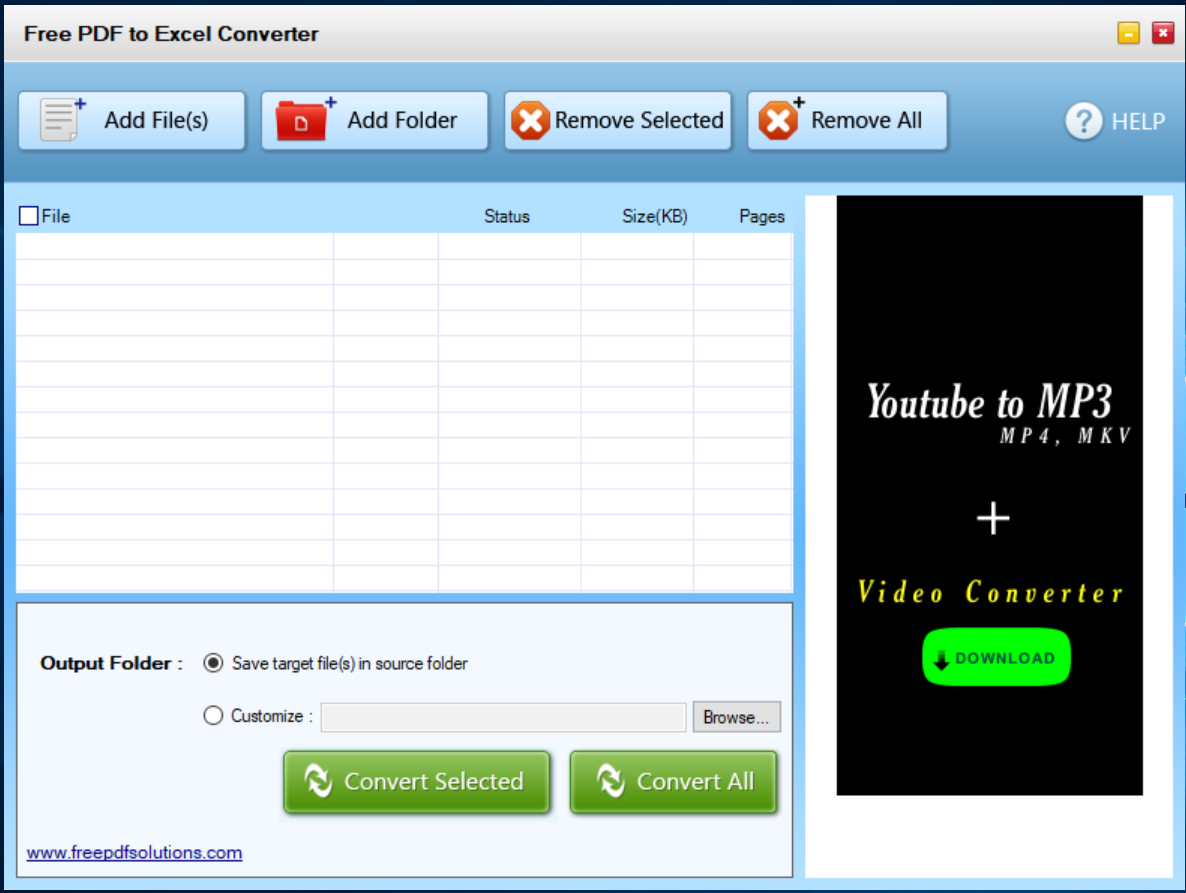The height and width of the screenshot is (893, 1186).
Task: Click the Youtube to MP3 ad banner text
Action: [x=989, y=402]
